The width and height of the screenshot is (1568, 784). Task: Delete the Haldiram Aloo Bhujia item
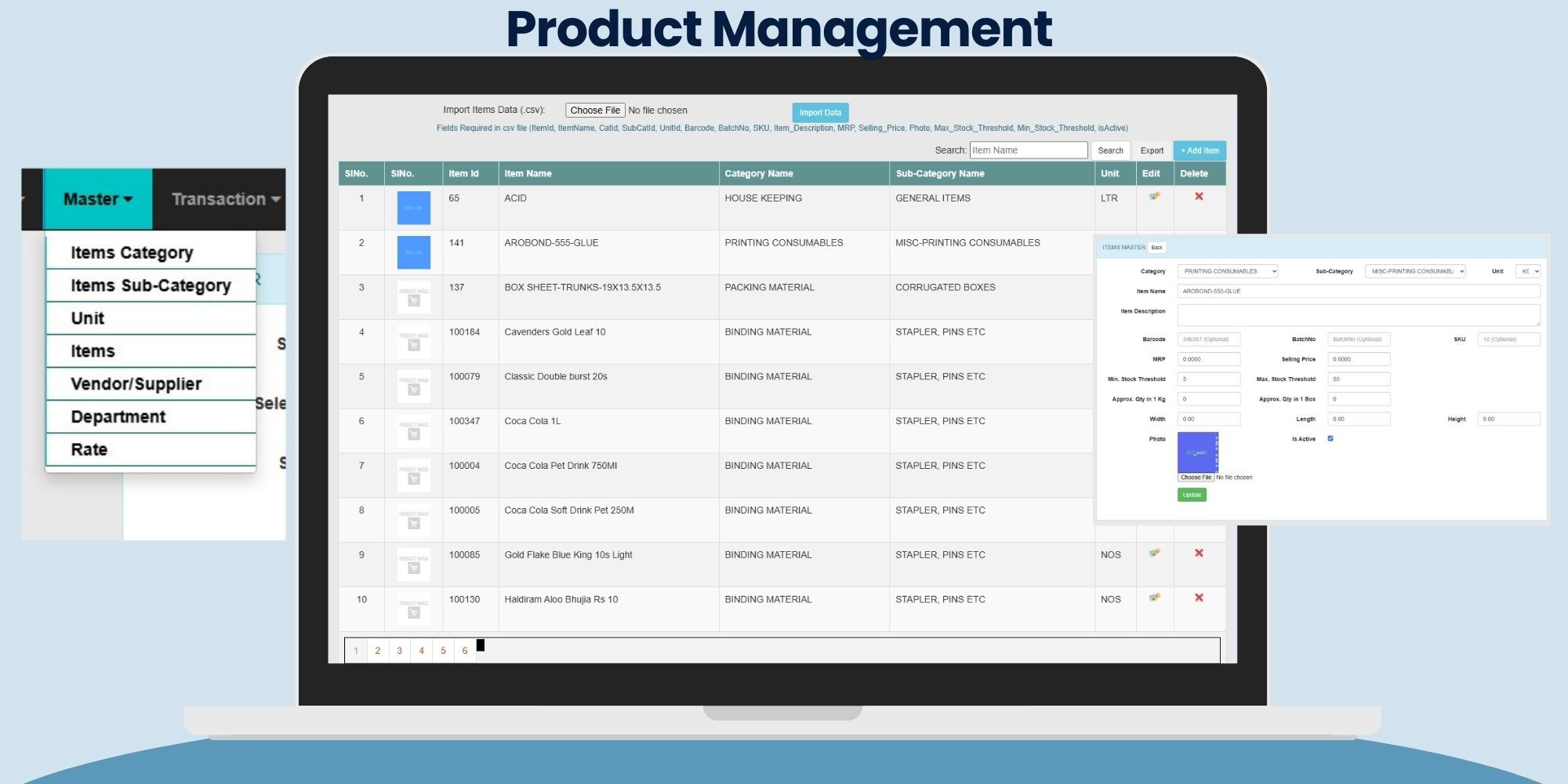click(1199, 598)
